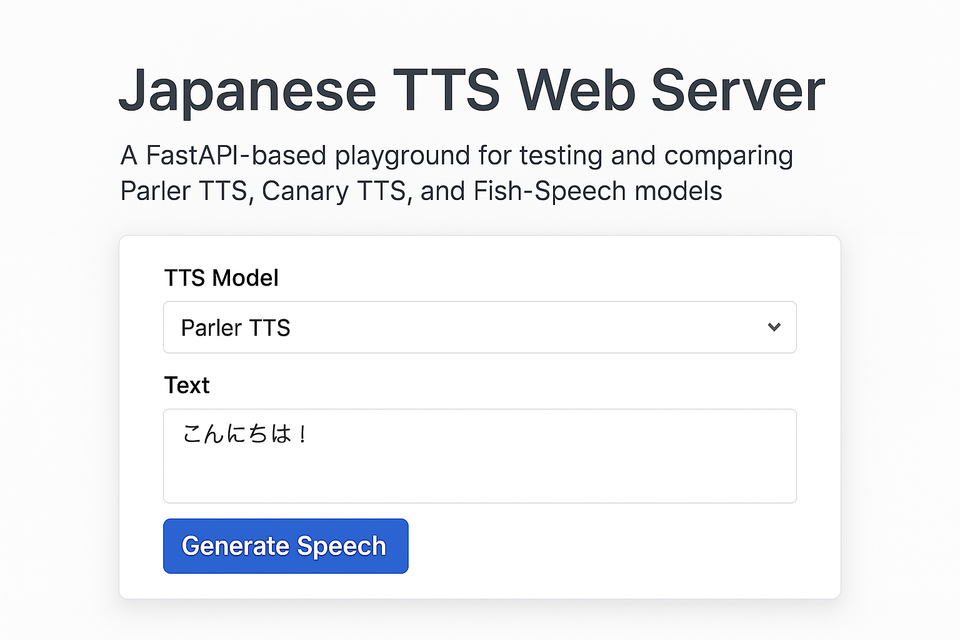Image resolution: width=960 pixels, height=640 pixels.
Task: Click the chevron arrow in model selector
Action: click(x=773, y=327)
